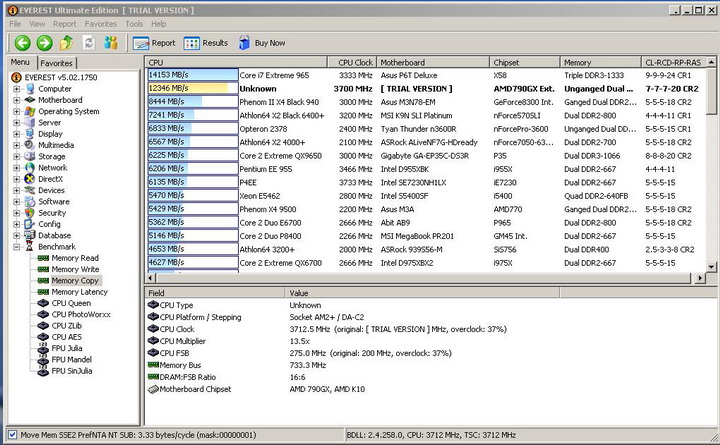Toggle the status bar Move Mem checkbox

[12, 434]
